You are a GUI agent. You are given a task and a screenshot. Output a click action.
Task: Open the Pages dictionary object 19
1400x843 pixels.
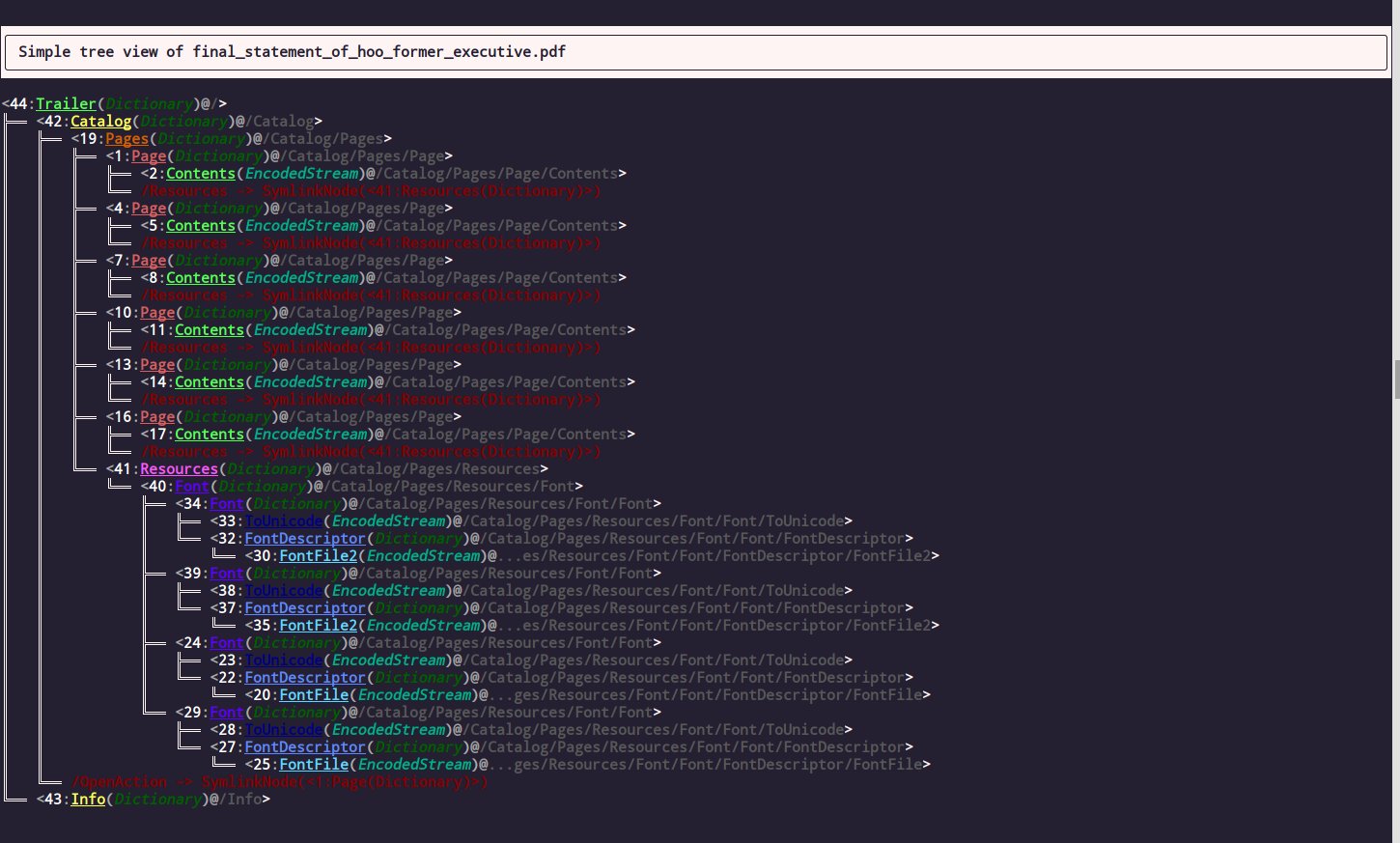pyautogui.click(x=126, y=138)
